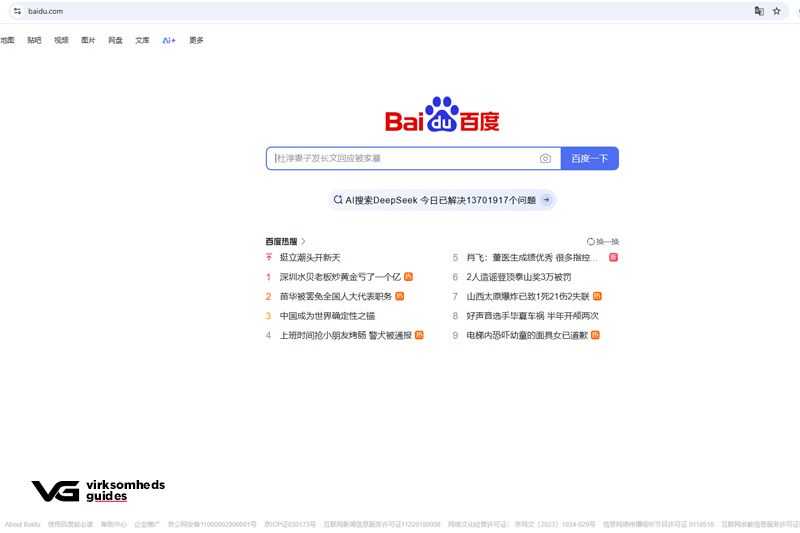Open the About Baidu footer link
The width and height of the screenshot is (800, 533).
pos(22,524)
